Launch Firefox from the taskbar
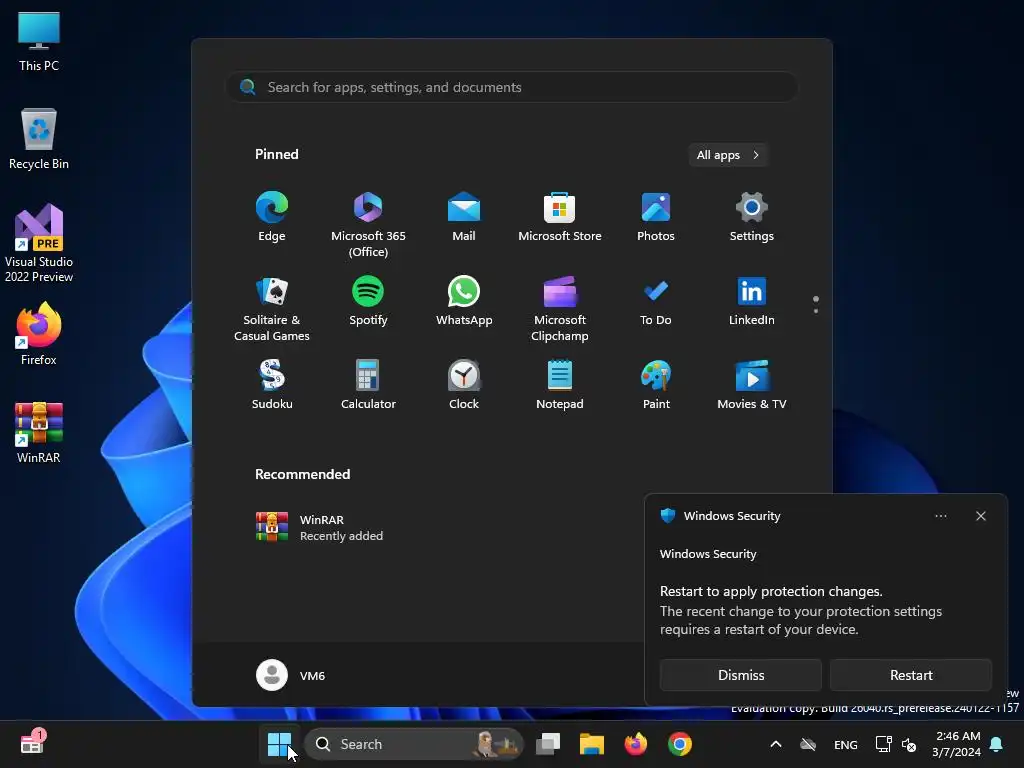 tap(635, 744)
